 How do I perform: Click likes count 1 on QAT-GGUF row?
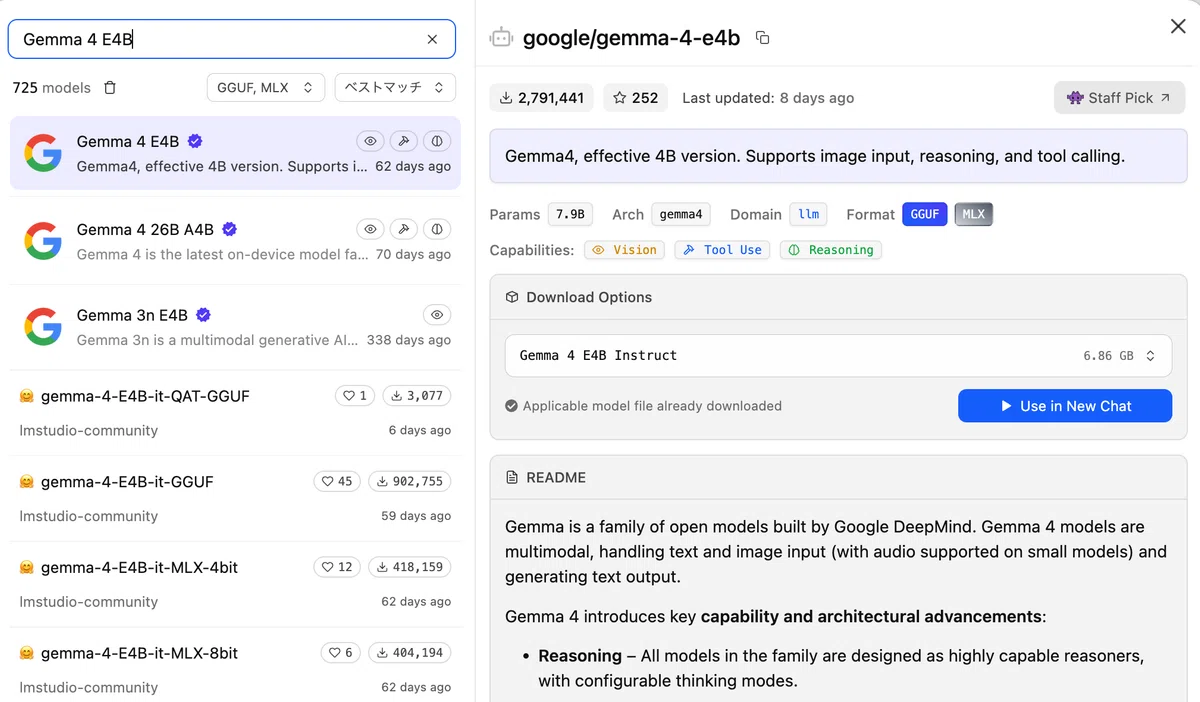(x=355, y=396)
